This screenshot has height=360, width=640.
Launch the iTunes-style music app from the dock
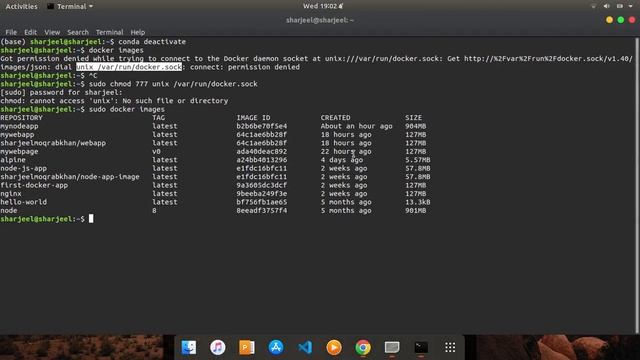coord(218,347)
